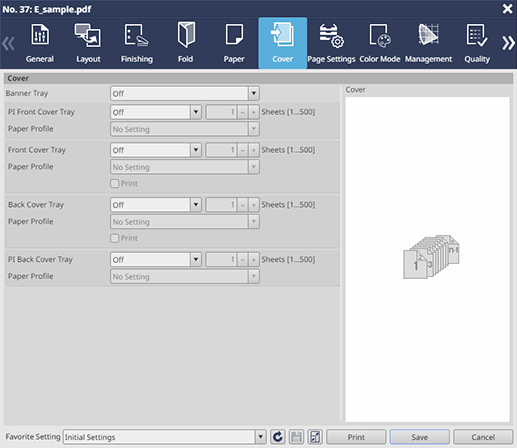This screenshot has width=517, height=448.
Task: Click the reset favorite setting refresh icon
Action: point(278,437)
